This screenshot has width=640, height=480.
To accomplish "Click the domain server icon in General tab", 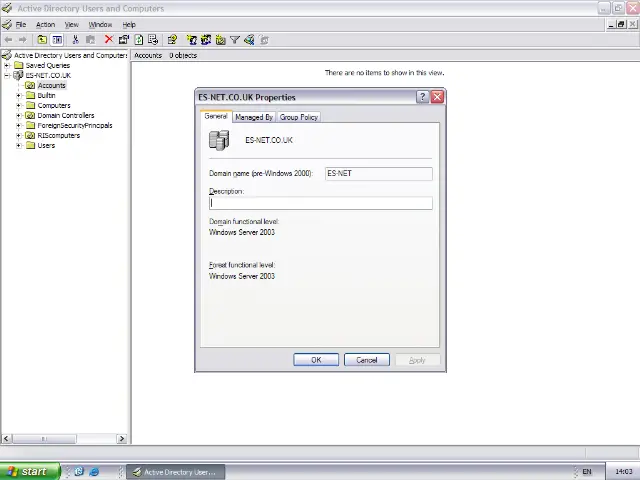I will (219, 140).
